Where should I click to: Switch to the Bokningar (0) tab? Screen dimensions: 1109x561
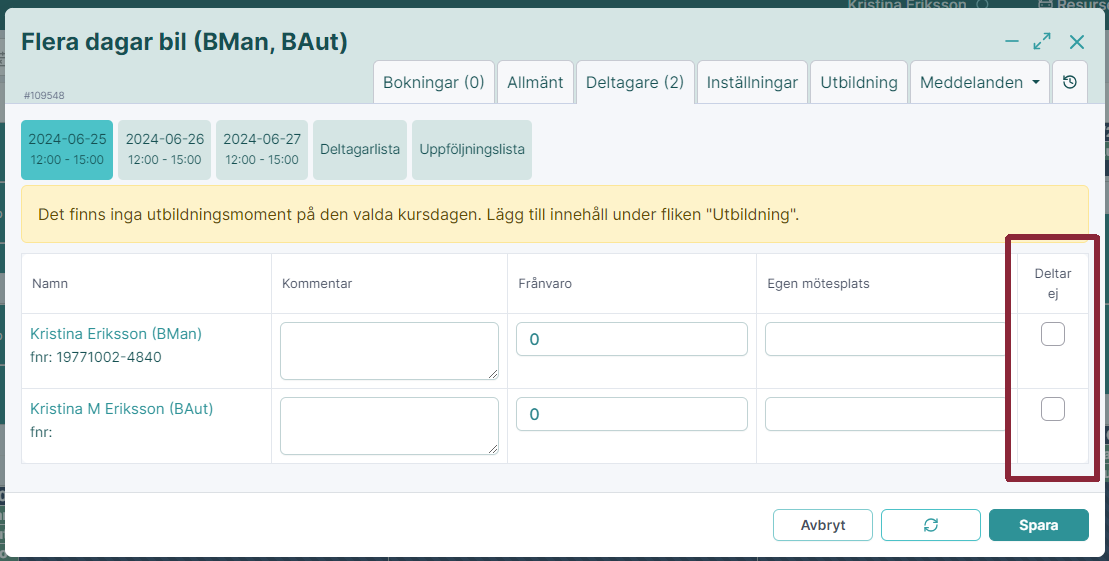click(x=434, y=82)
